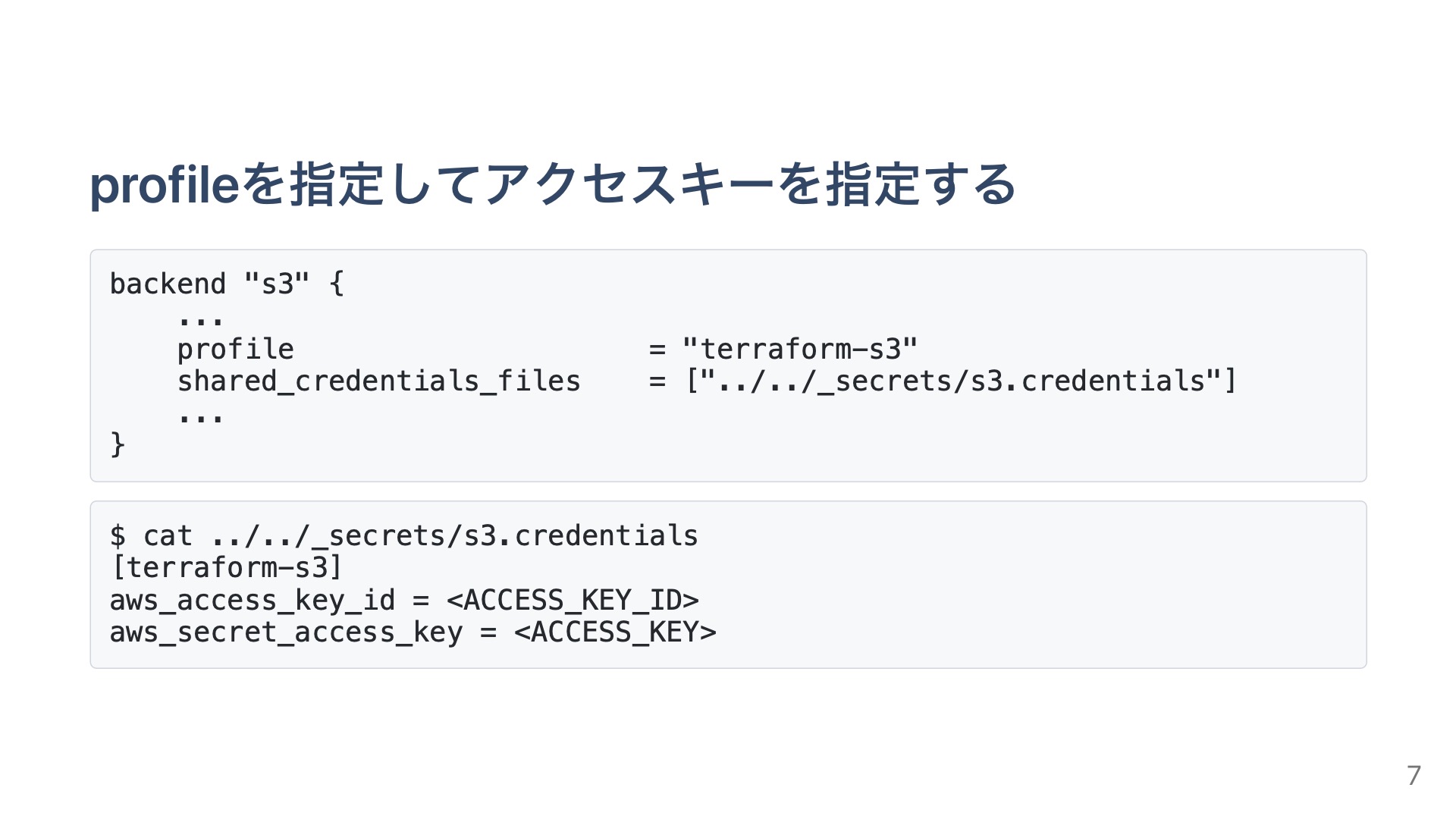Click the backend "s3" opening line
1456x819 pixels.
point(226,284)
